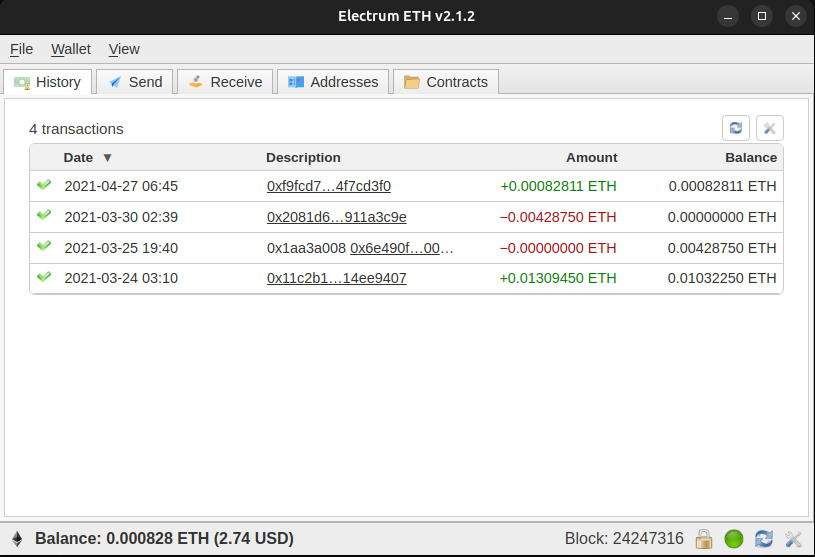Click the Receive tab hand icon
This screenshot has width=815, height=557.
pyautogui.click(x=196, y=82)
